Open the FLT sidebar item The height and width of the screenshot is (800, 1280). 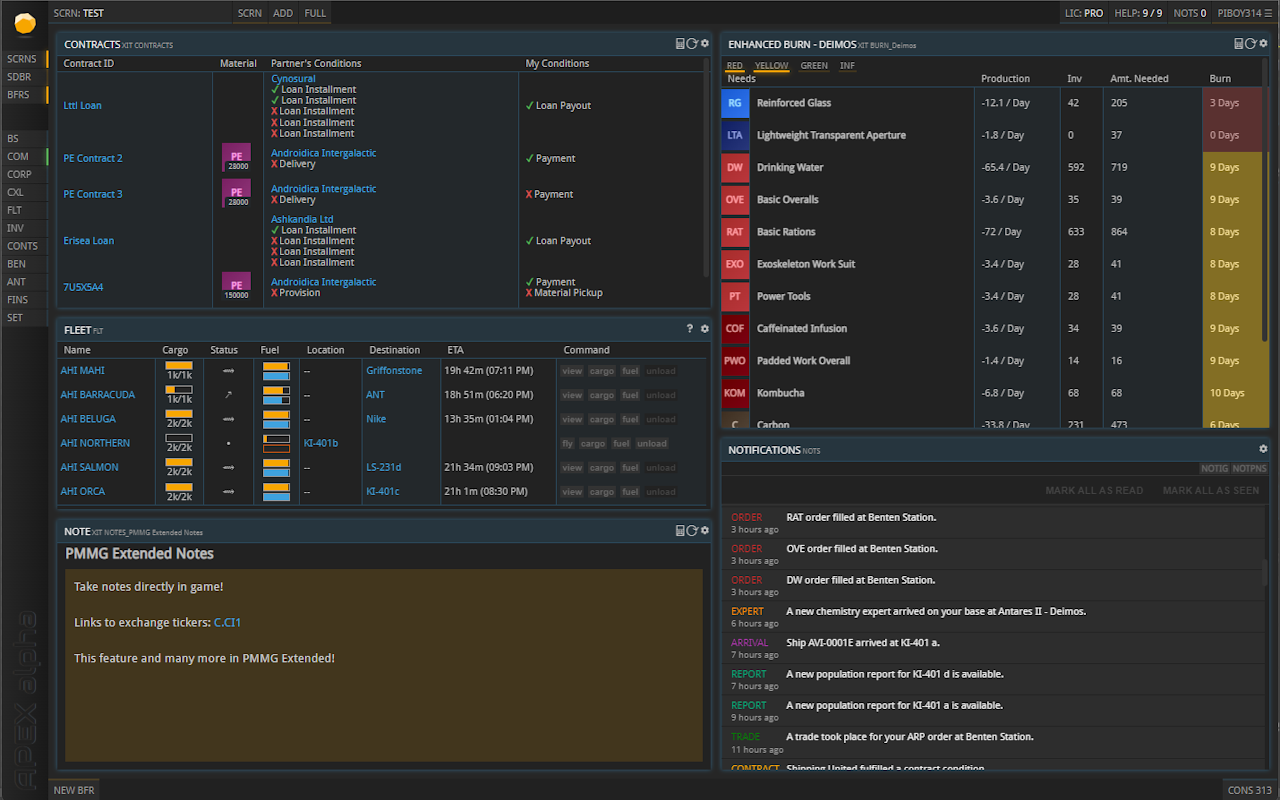point(15,210)
